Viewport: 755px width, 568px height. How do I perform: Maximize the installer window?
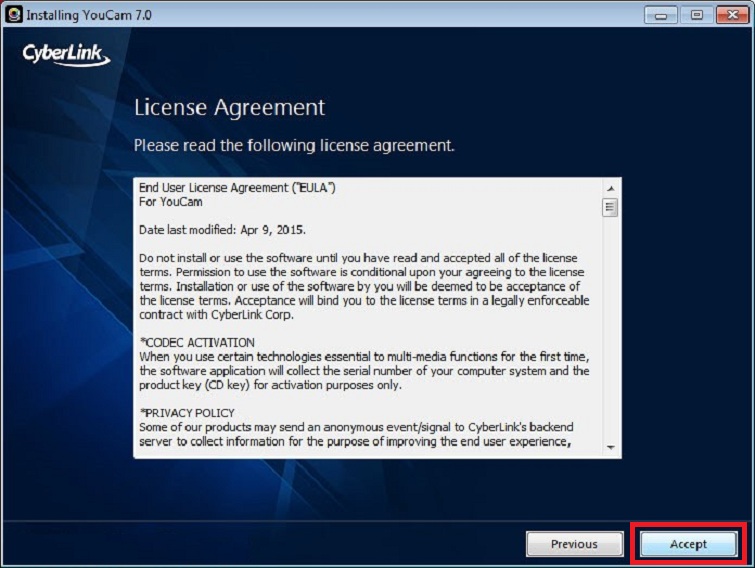pos(695,15)
